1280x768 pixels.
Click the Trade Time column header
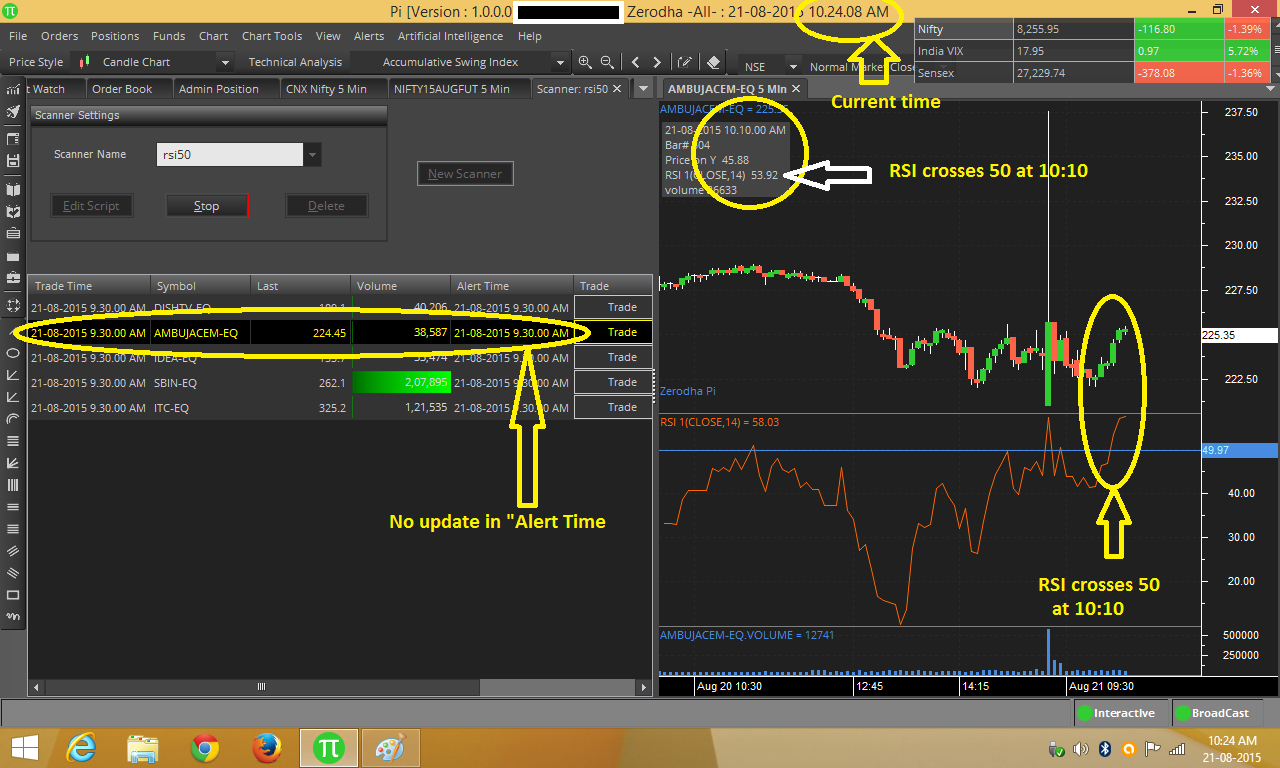point(89,286)
